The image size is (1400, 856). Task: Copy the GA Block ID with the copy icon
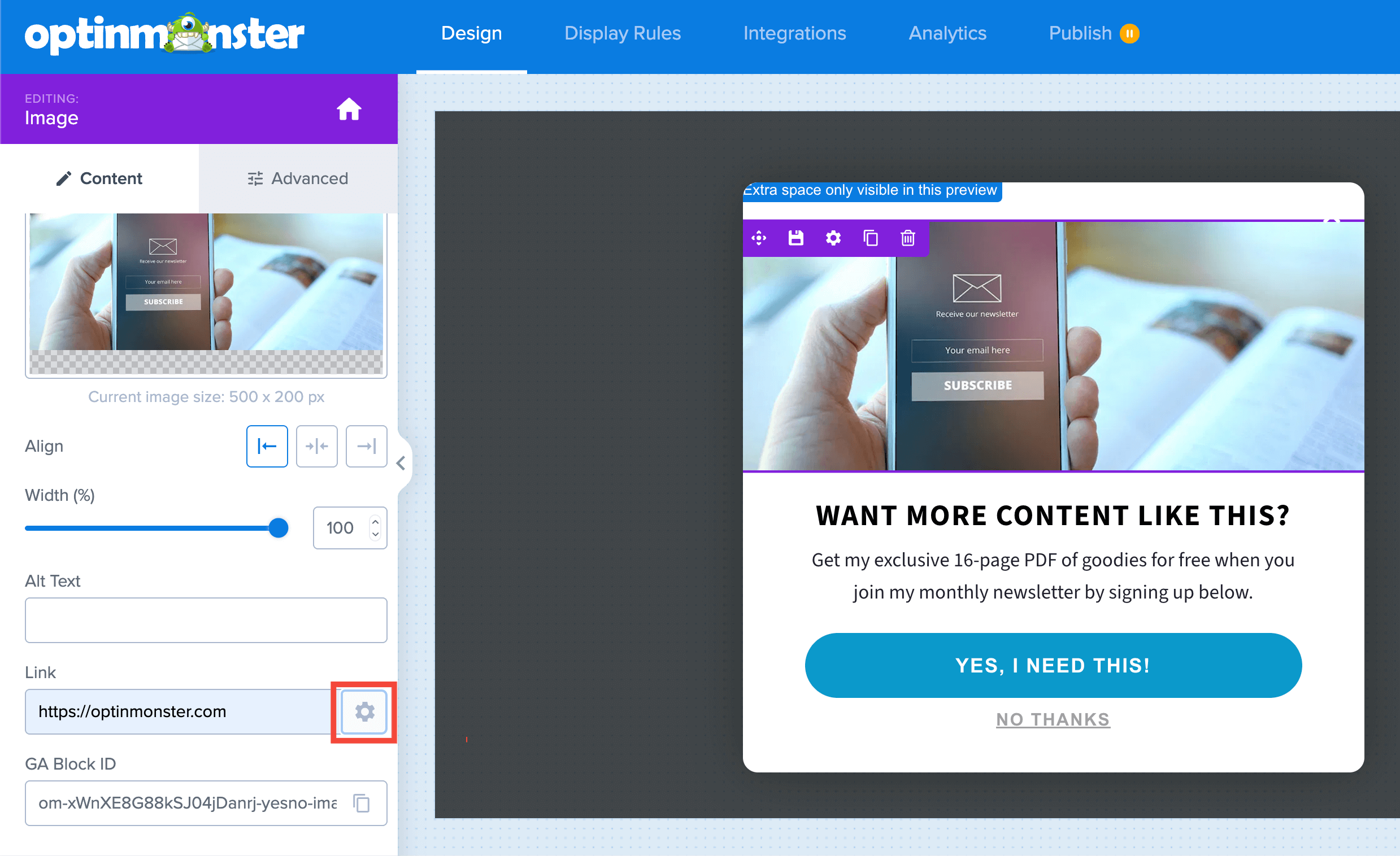click(362, 802)
